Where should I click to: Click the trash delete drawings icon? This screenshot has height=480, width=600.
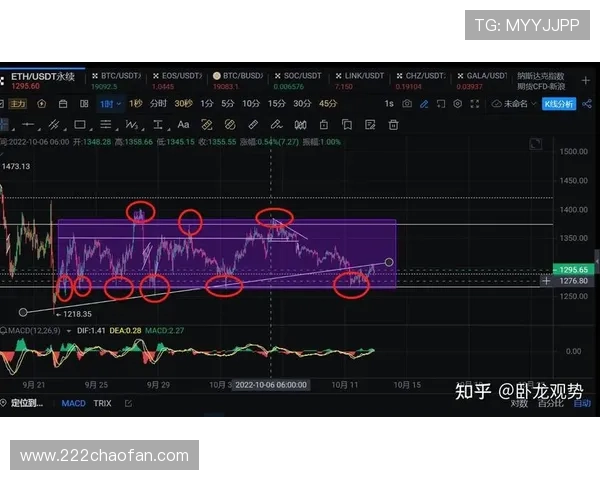point(393,124)
